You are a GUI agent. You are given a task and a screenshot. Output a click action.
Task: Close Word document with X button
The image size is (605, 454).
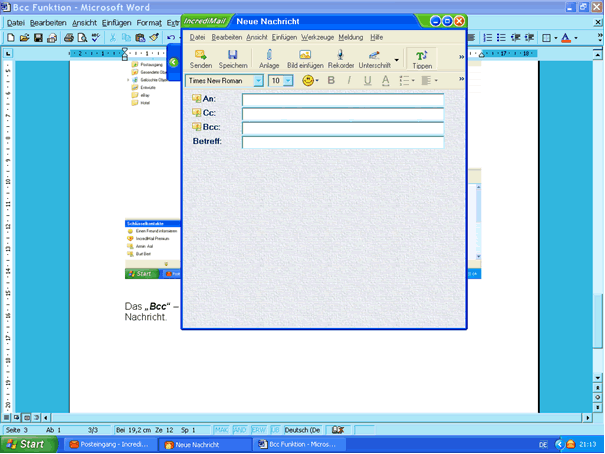pos(597,23)
